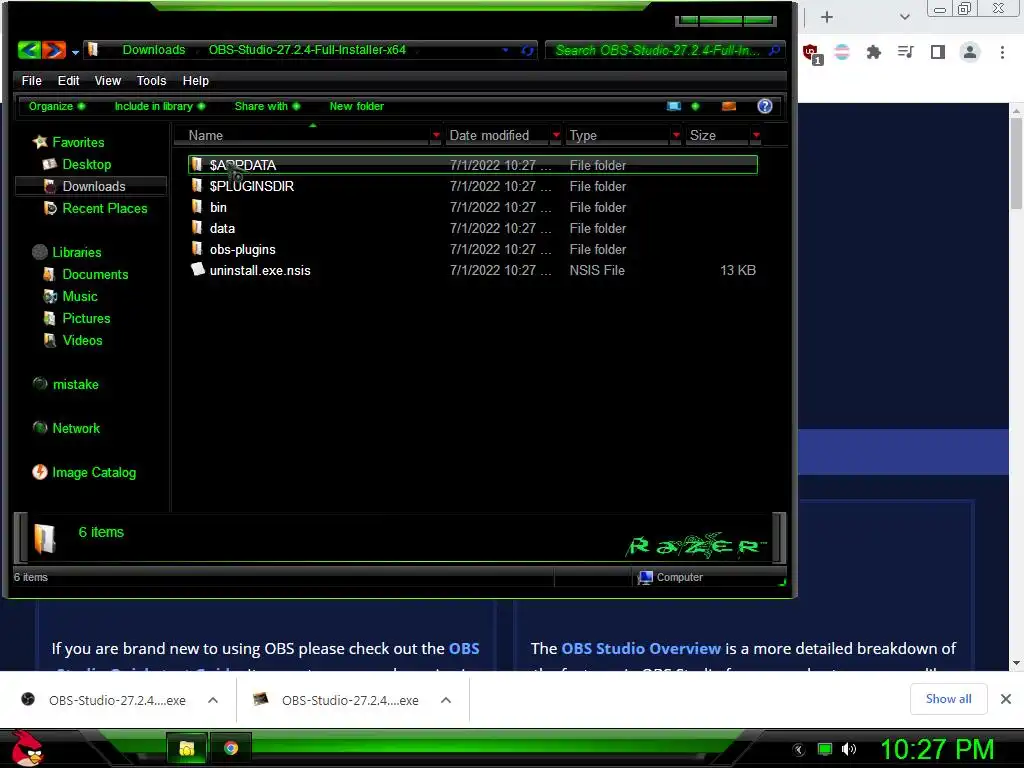Select the $PLUGINSDIR folder
This screenshot has height=768, width=1024.
point(473,186)
